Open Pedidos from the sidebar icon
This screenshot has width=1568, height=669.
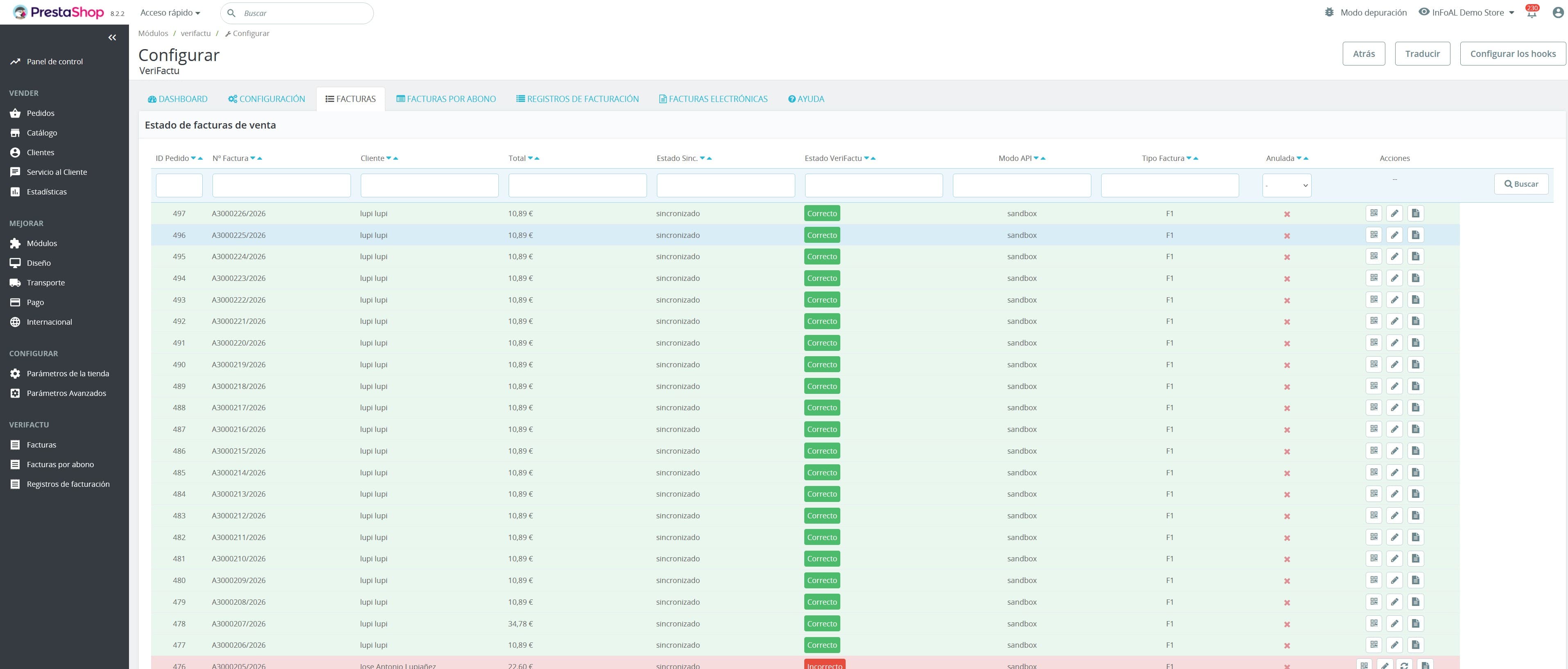click(15, 113)
